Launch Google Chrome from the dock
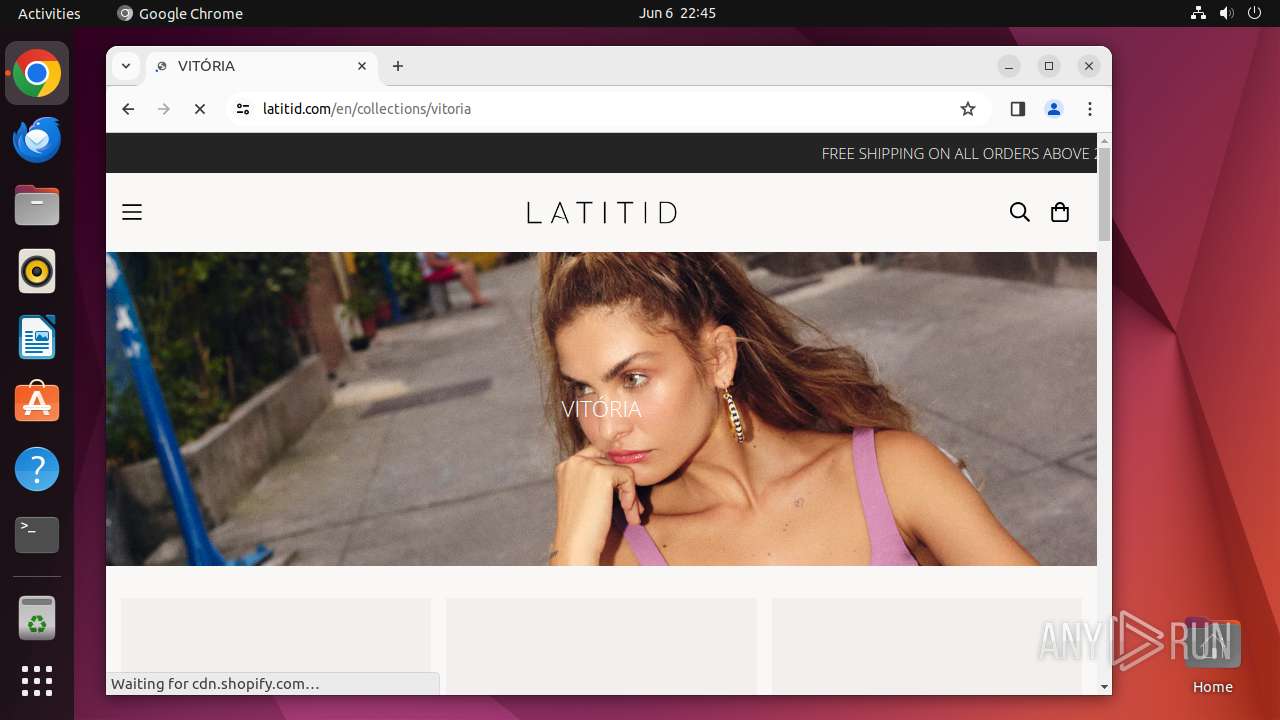This screenshot has width=1280, height=720. 37,74
